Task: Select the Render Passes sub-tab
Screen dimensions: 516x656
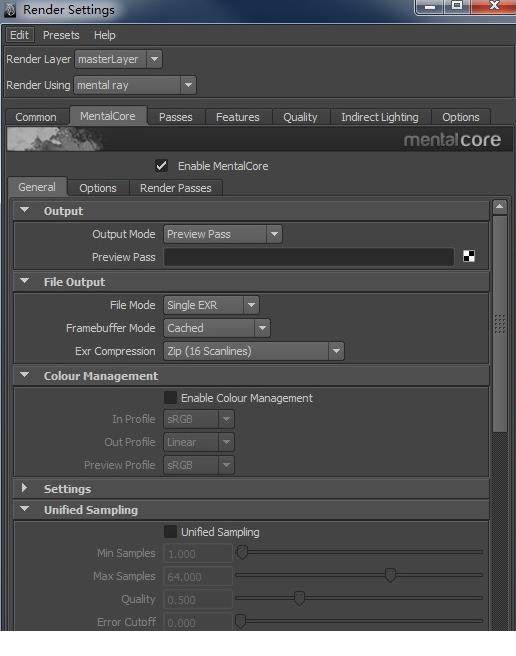Action: click(176, 188)
